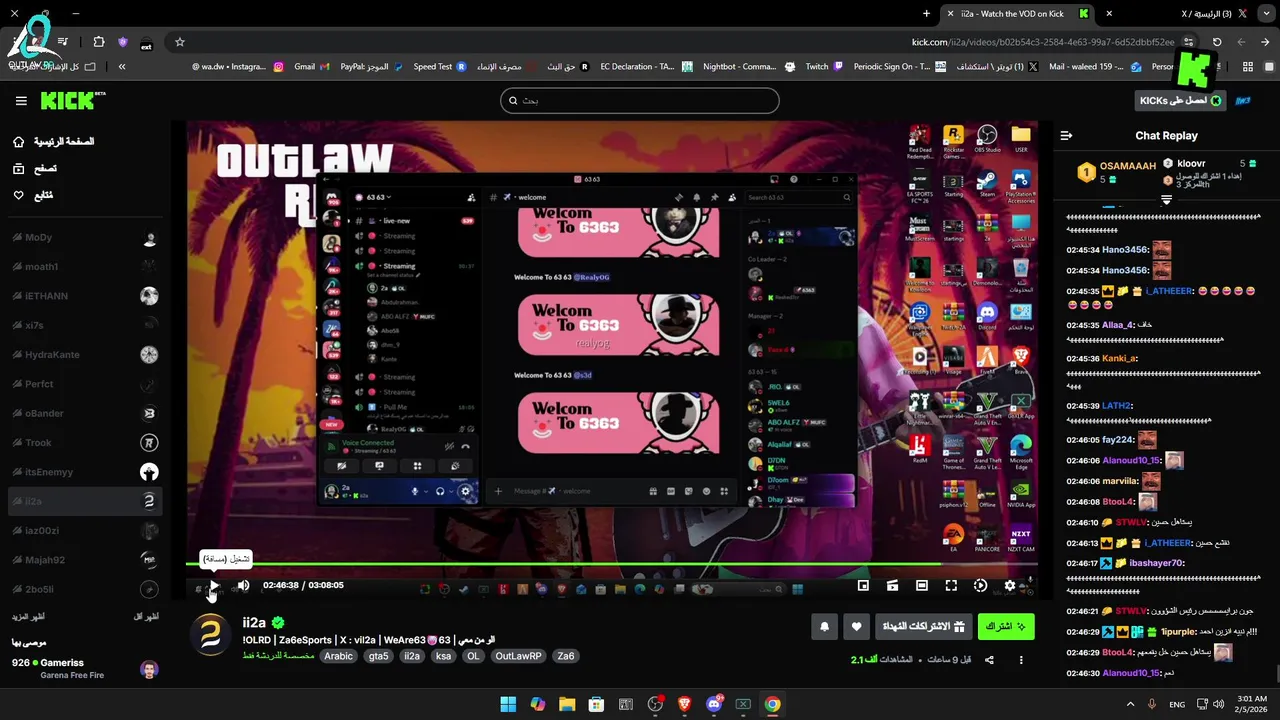Go to الصفحة الرئيسية in the sidebar
The width and height of the screenshot is (1280, 720).
point(55,142)
